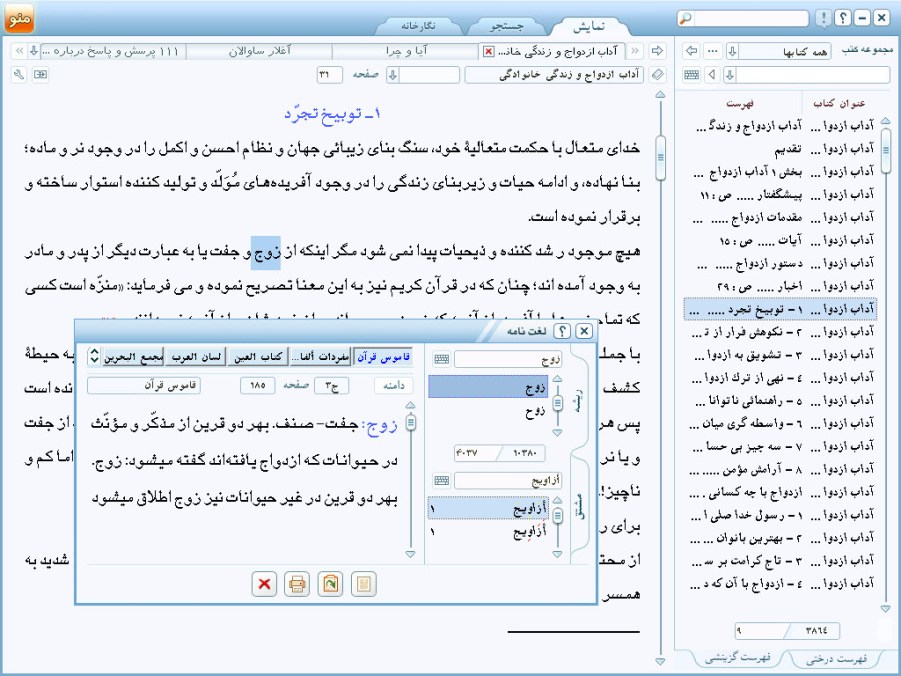Switch to the نمایش main tab
Viewport: 901px width, 676px height.
point(588,26)
